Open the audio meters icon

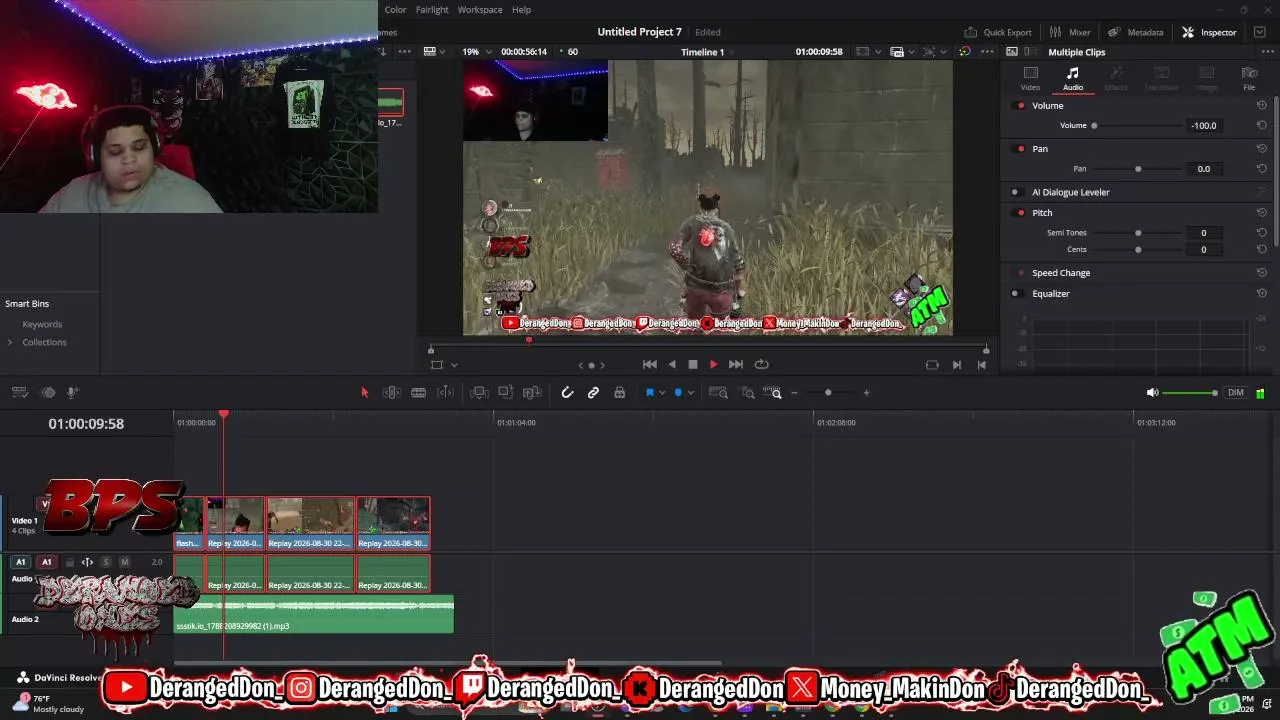click(x=1260, y=393)
